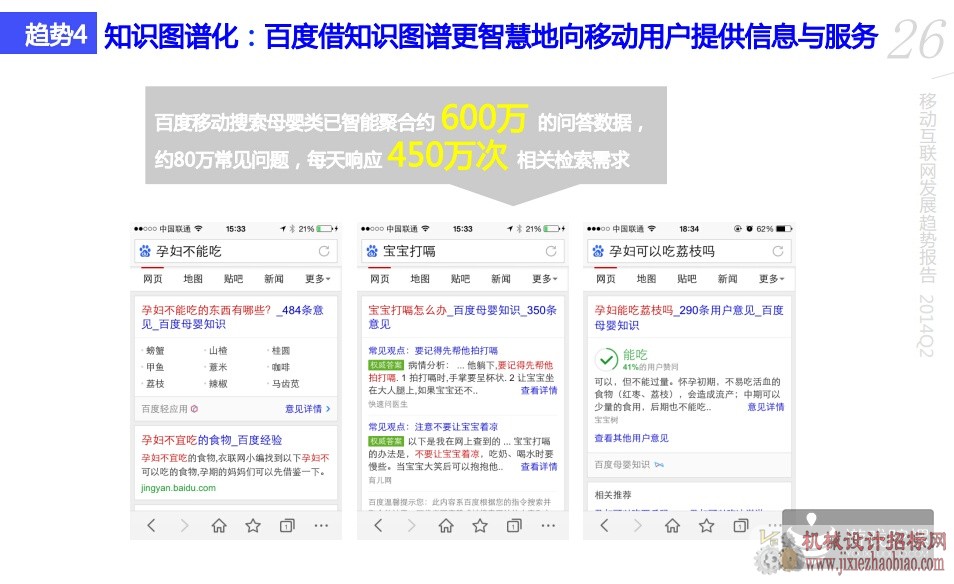Select 网页 tab in the 宝宝打嗝 phone
This screenshot has height=584, width=954.
[380, 279]
